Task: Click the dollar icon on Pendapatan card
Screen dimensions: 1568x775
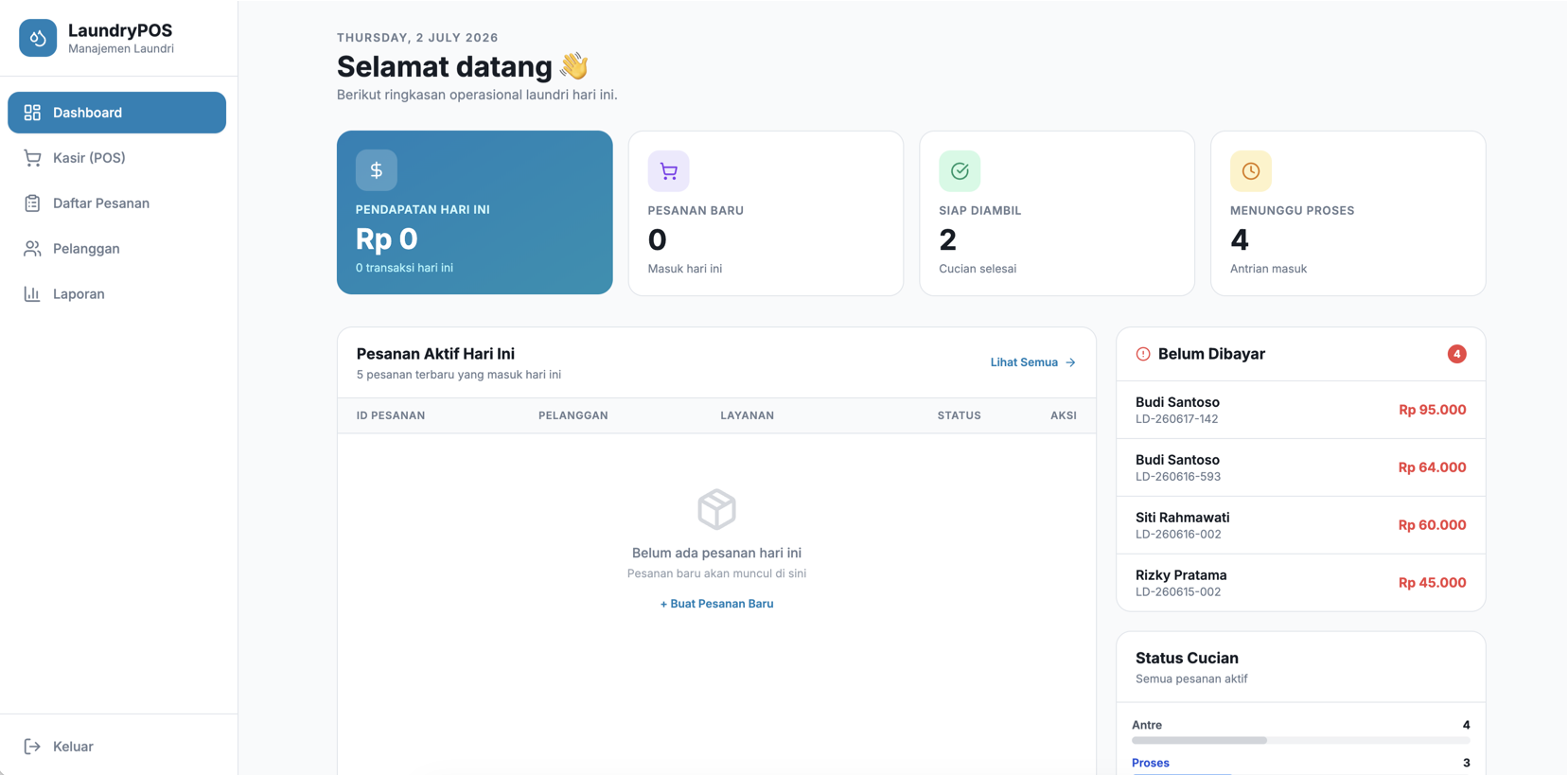Action: pyautogui.click(x=377, y=170)
